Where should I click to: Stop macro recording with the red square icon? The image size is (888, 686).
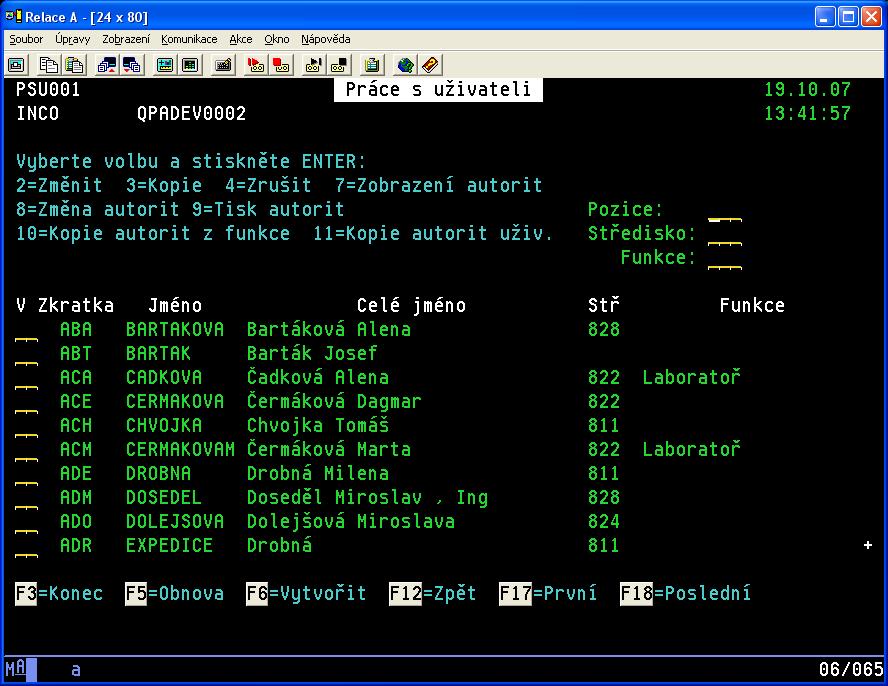pyautogui.click(x=281, y=65)
